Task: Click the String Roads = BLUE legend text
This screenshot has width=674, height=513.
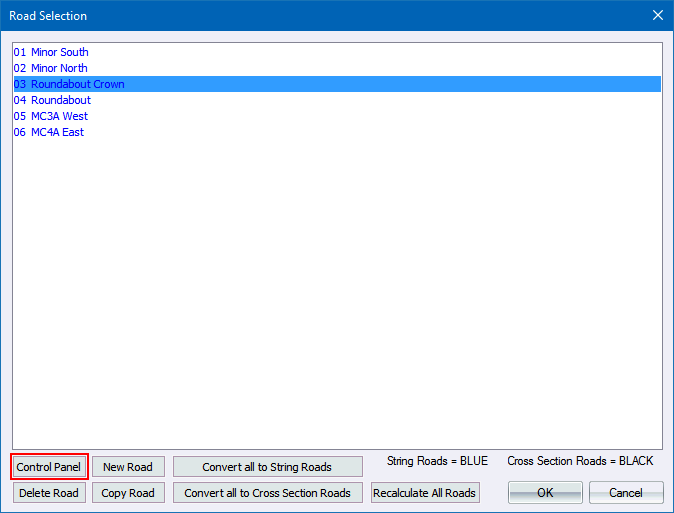Action: pos(437,461)
